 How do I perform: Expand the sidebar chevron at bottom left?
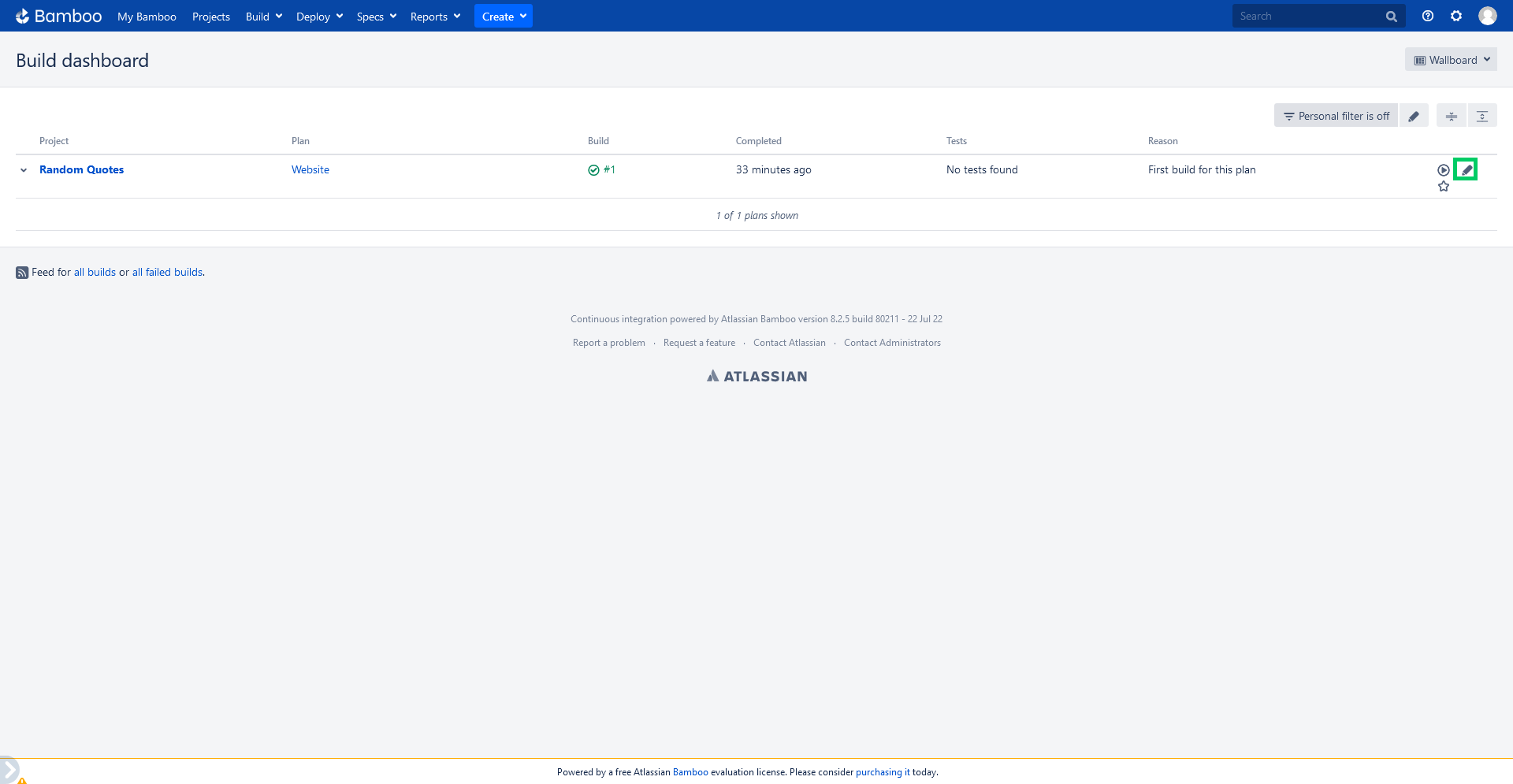tap(9, 769)
